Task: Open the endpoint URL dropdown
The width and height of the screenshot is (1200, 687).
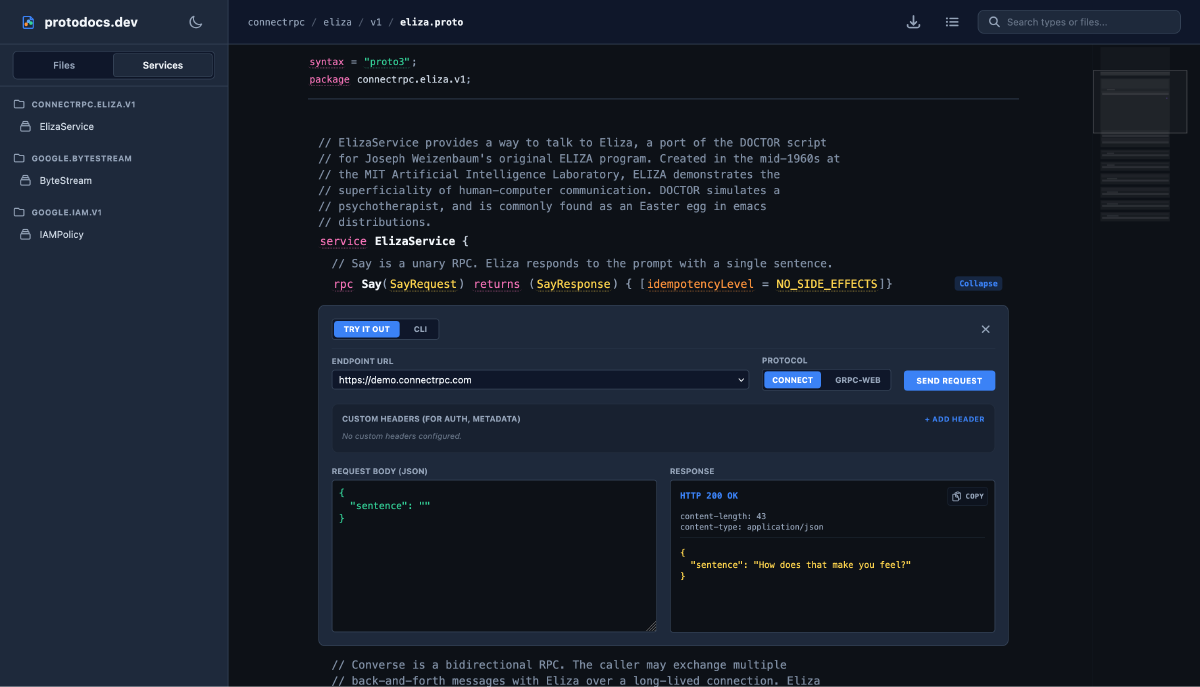Action: click(x=540, y=380)
